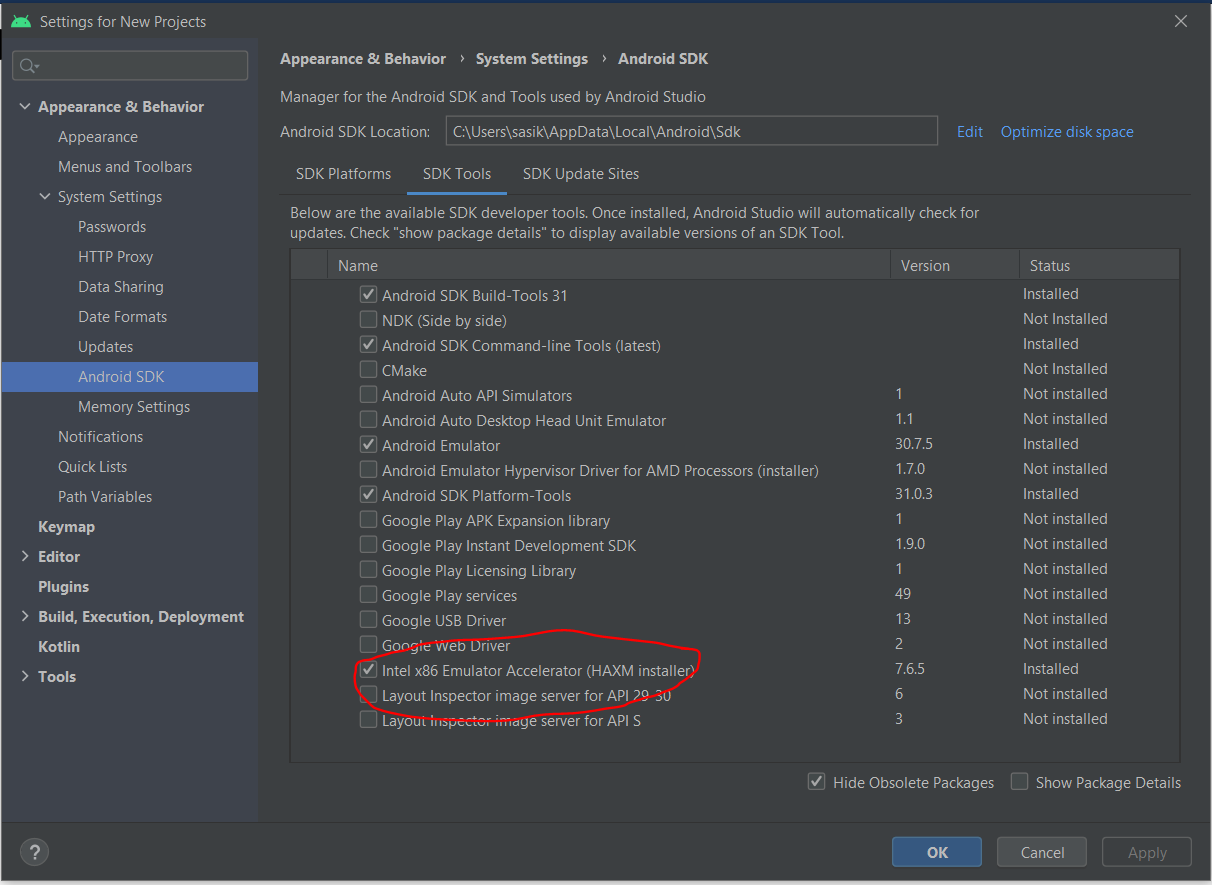Select HTTP Proxy in sidebar

[116, 257]
